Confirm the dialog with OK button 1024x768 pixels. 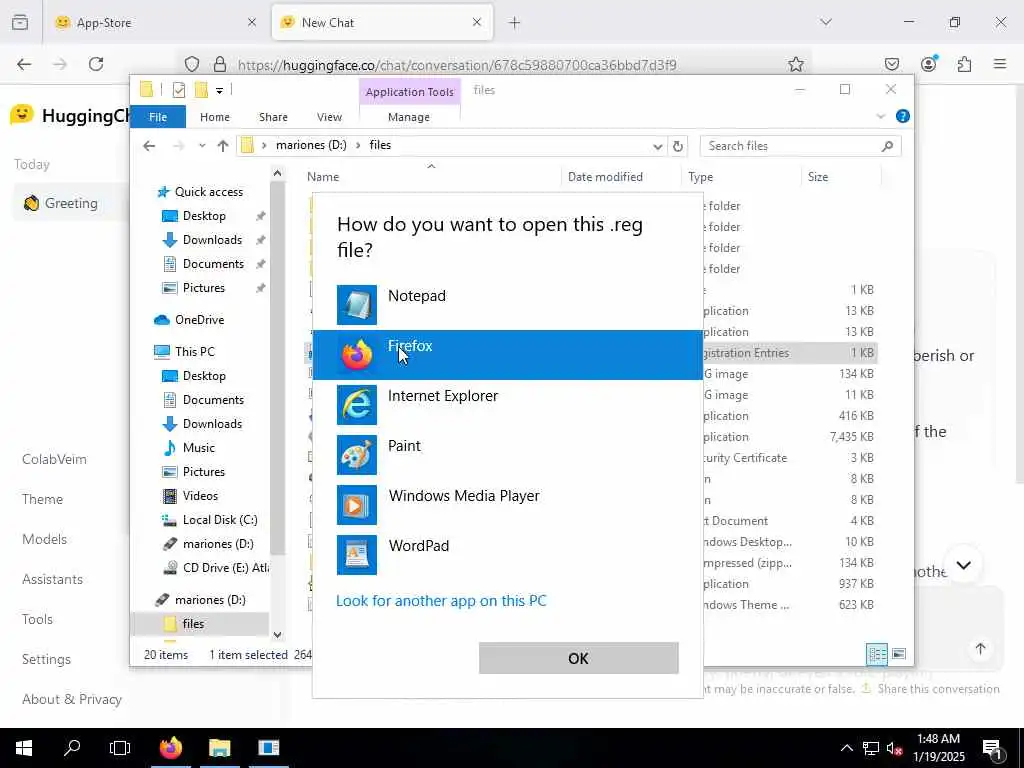pos(578,658)
